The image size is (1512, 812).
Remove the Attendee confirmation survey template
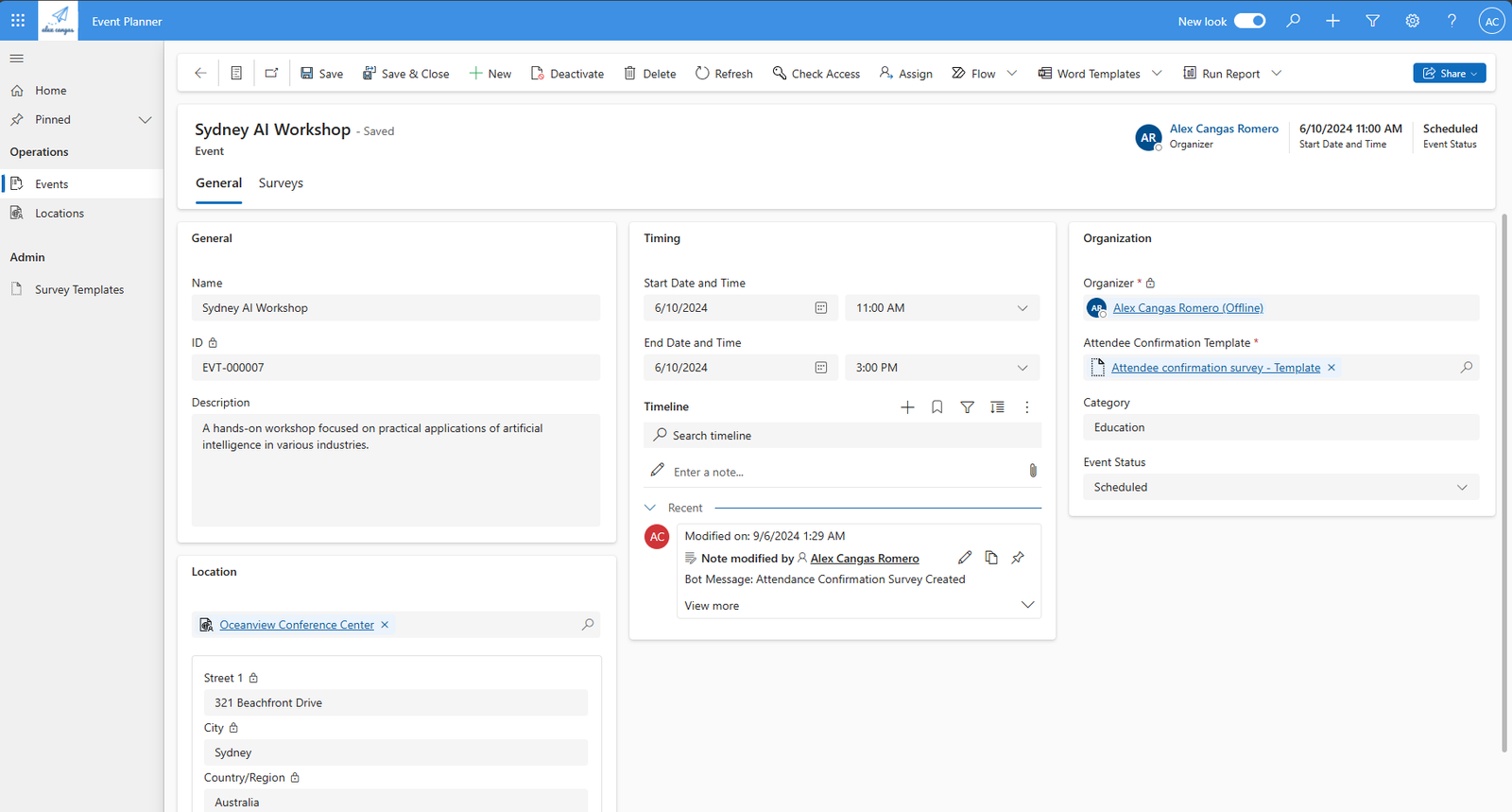coord(1332,368)
